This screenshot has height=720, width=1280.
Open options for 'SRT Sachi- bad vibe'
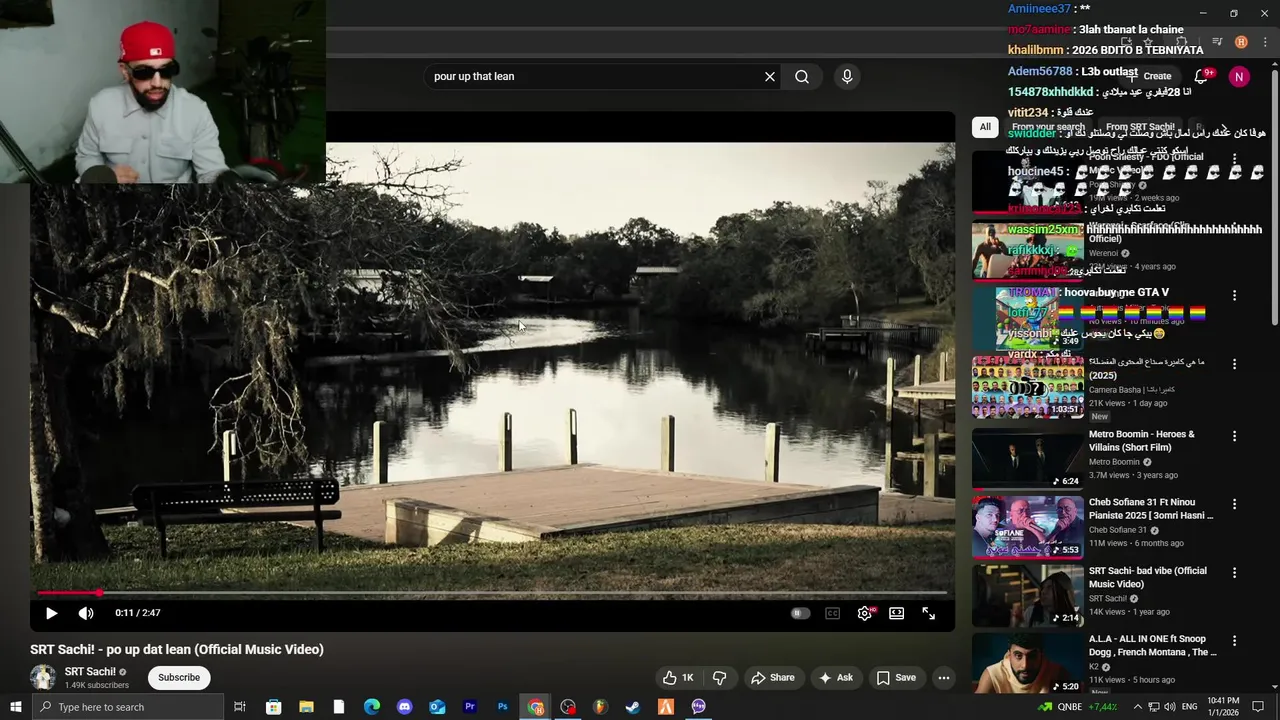1234,573
